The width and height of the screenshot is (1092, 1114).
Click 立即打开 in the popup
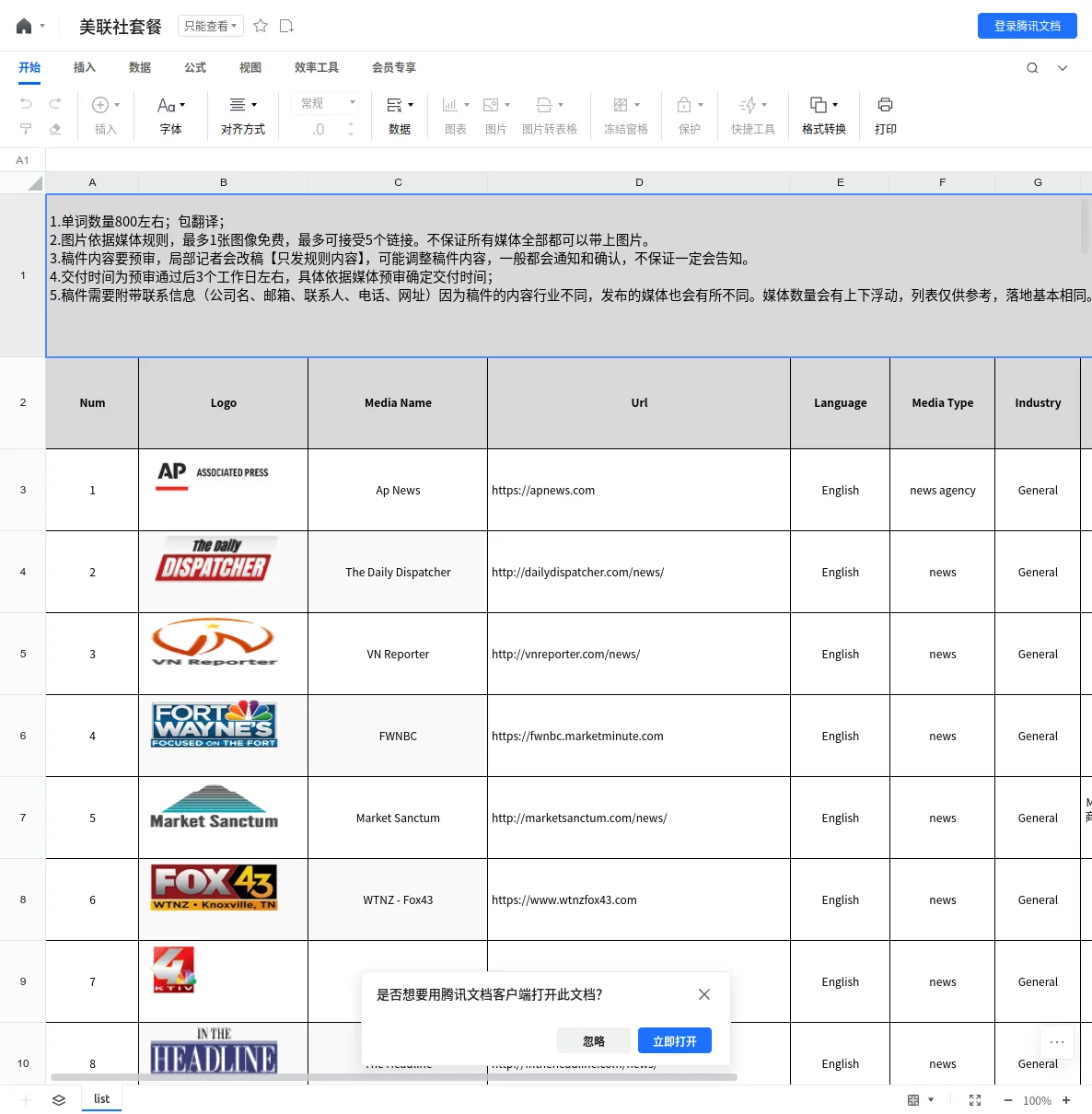tap(675, 1040)
